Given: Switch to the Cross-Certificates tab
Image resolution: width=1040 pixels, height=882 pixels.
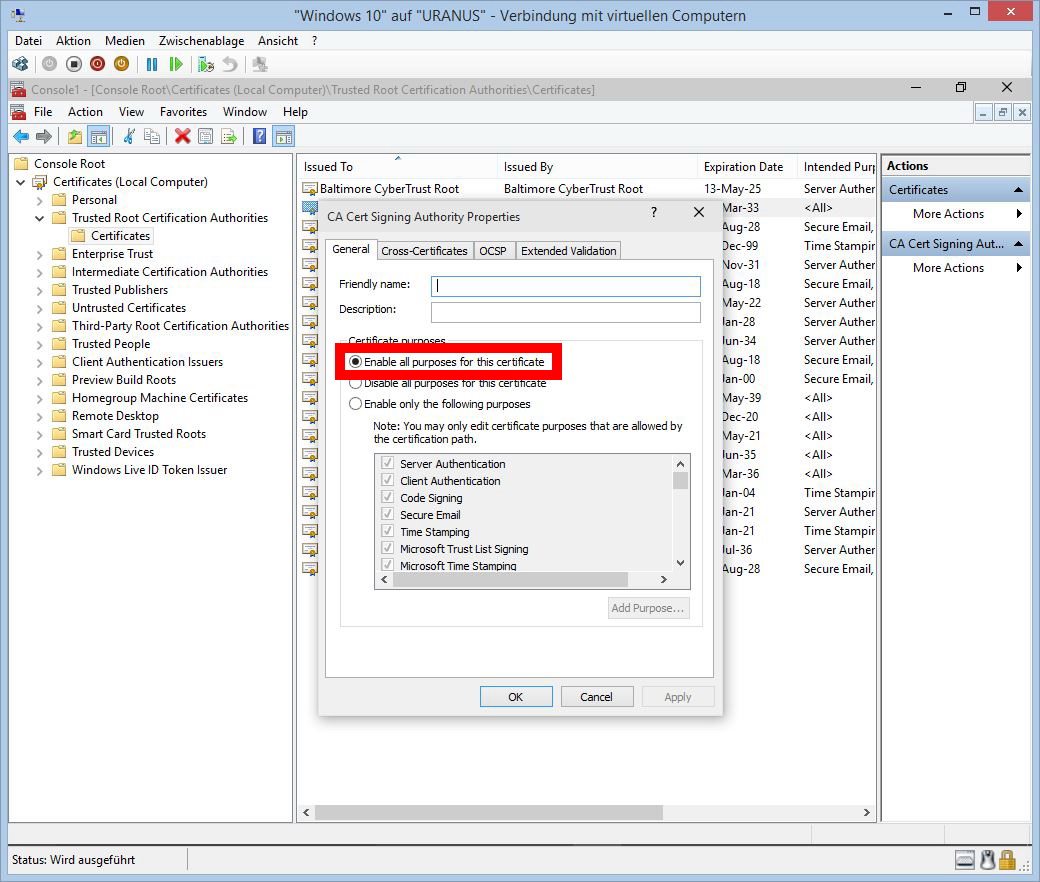Looking at the screenshot, I should tap(424, 251).
